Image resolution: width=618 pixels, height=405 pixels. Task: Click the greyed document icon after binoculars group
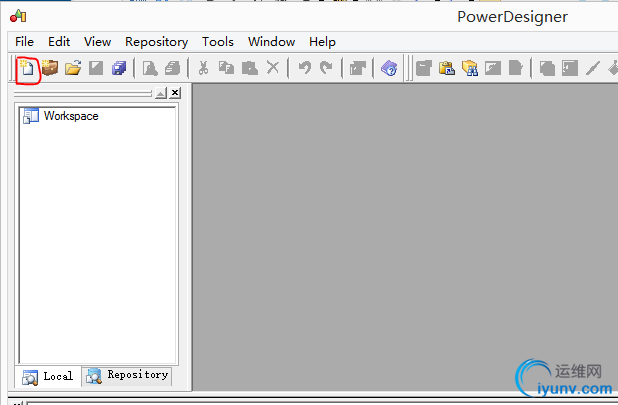(x=516, y=68)
